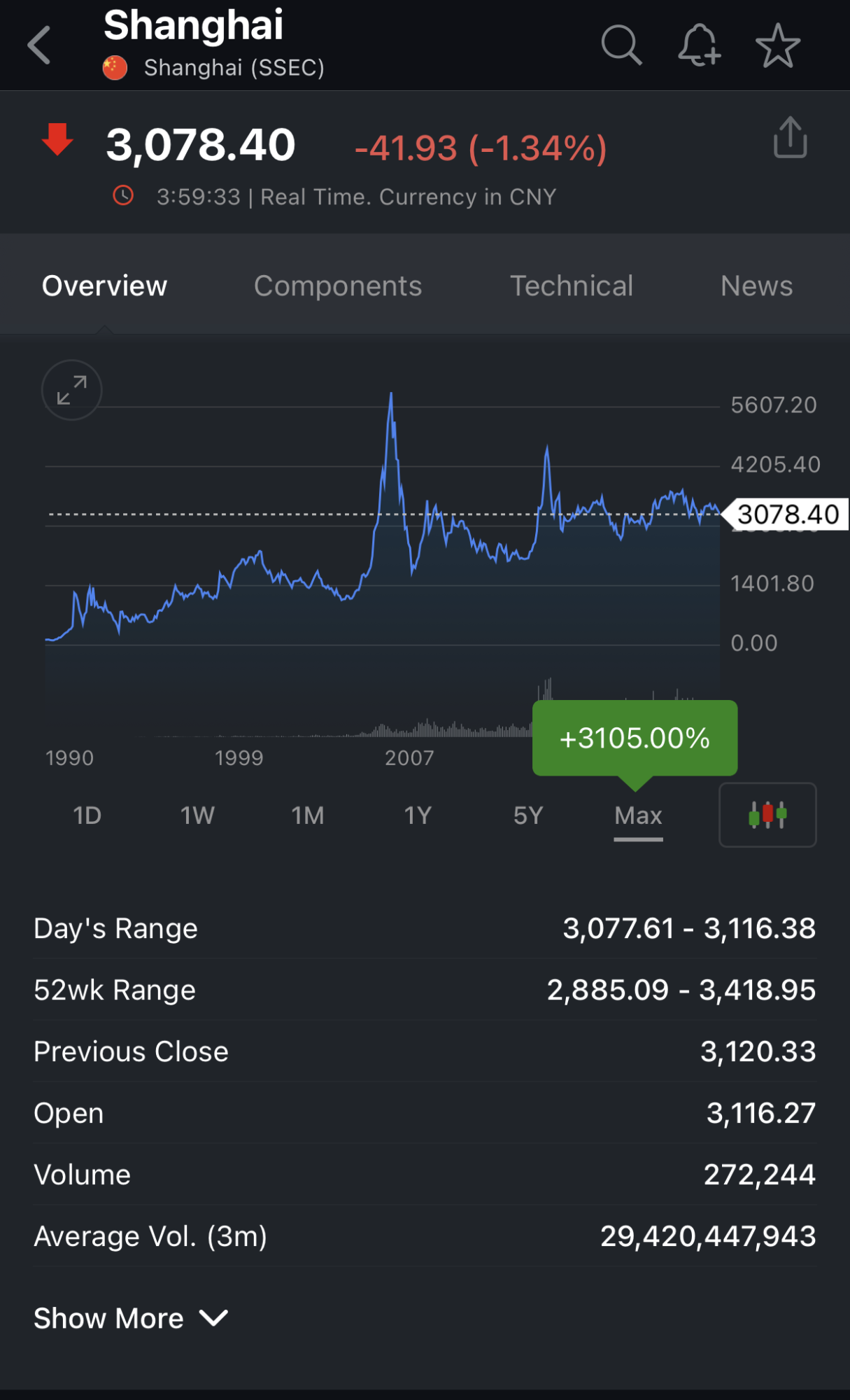
Task: Tap the 5607.20 axis label
Action: coord(774,405)
